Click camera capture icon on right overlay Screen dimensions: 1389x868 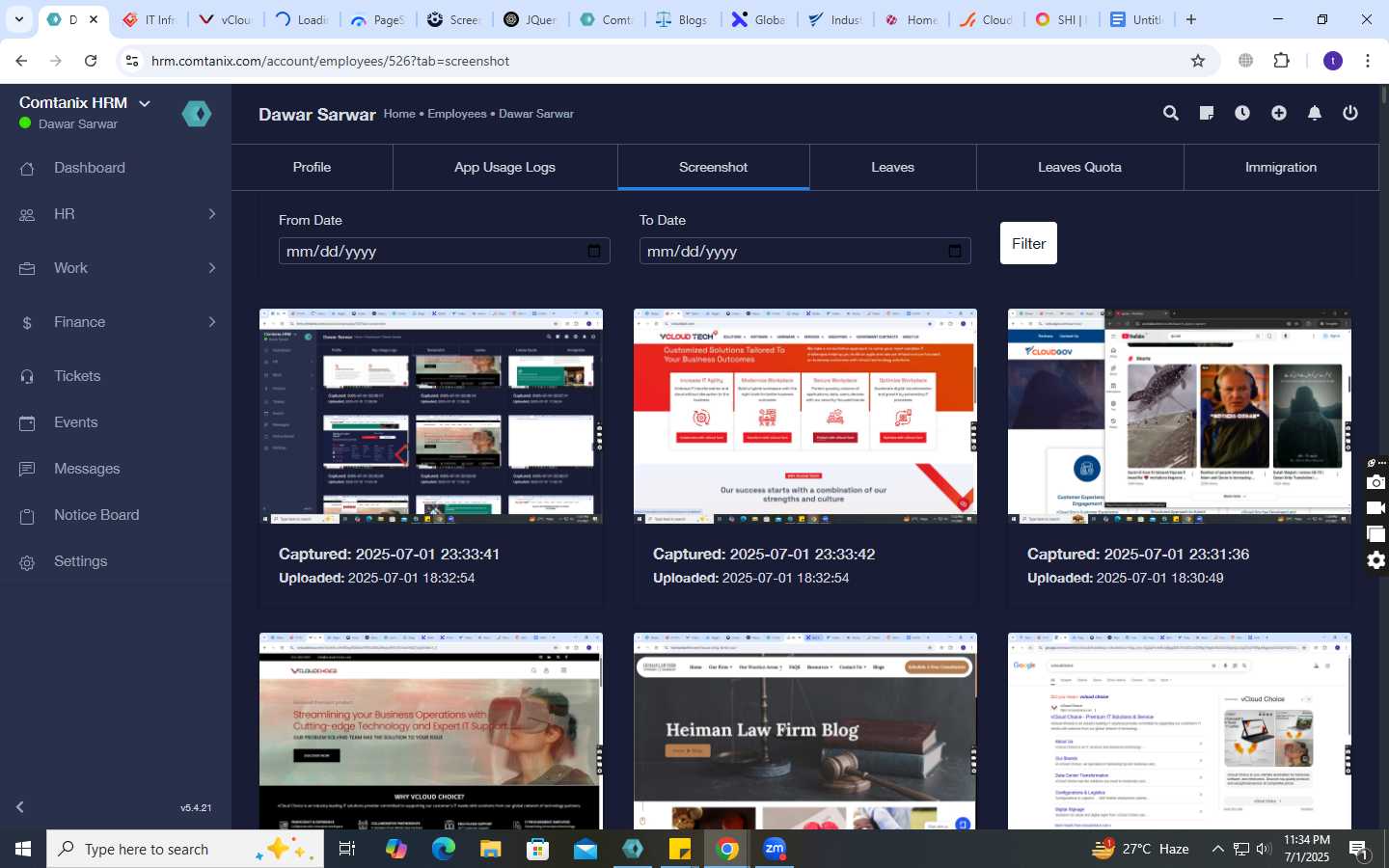(1376, 482)
